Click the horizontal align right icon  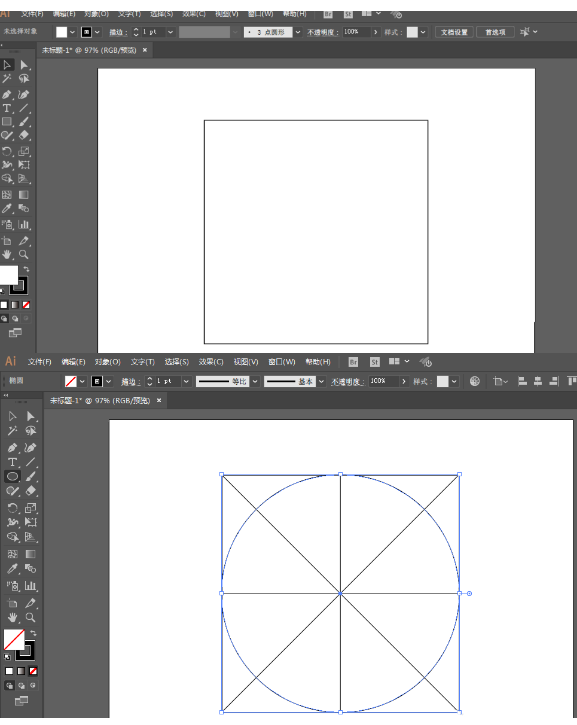(x=553, y=381)
